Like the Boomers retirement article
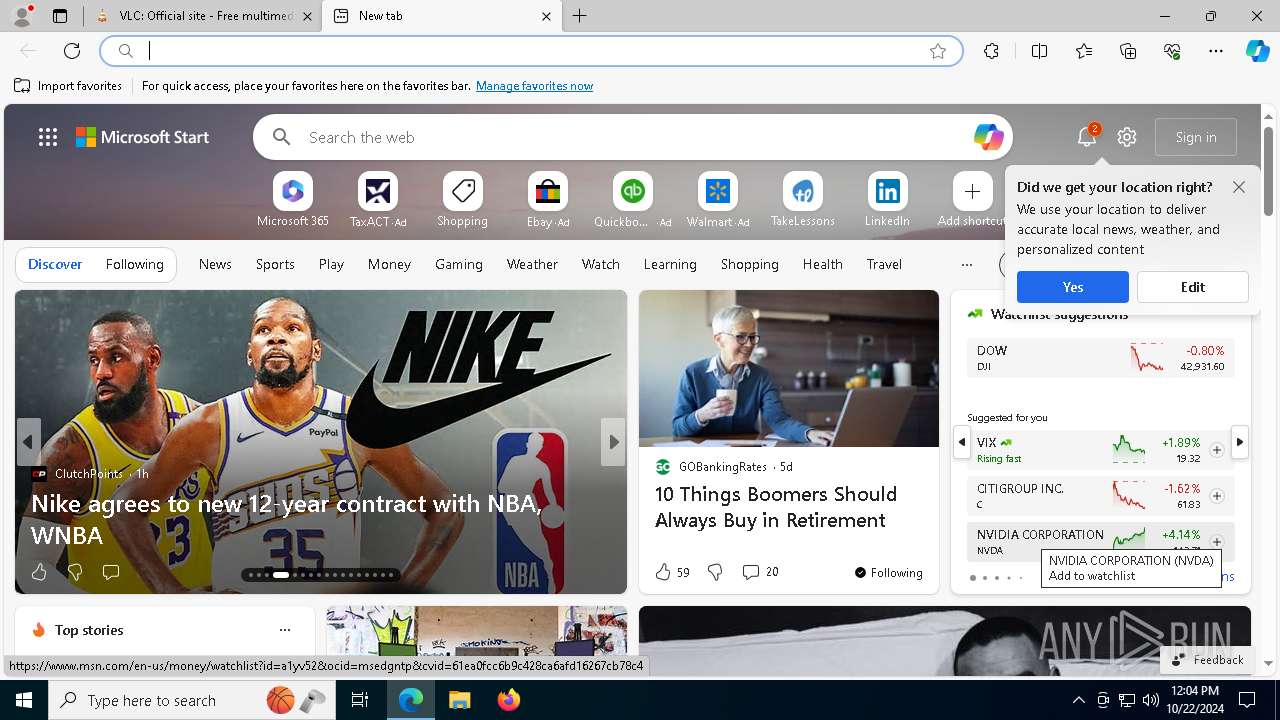Image resolution: width=1280 pixels, height=720 pixels. pos(672,572)
